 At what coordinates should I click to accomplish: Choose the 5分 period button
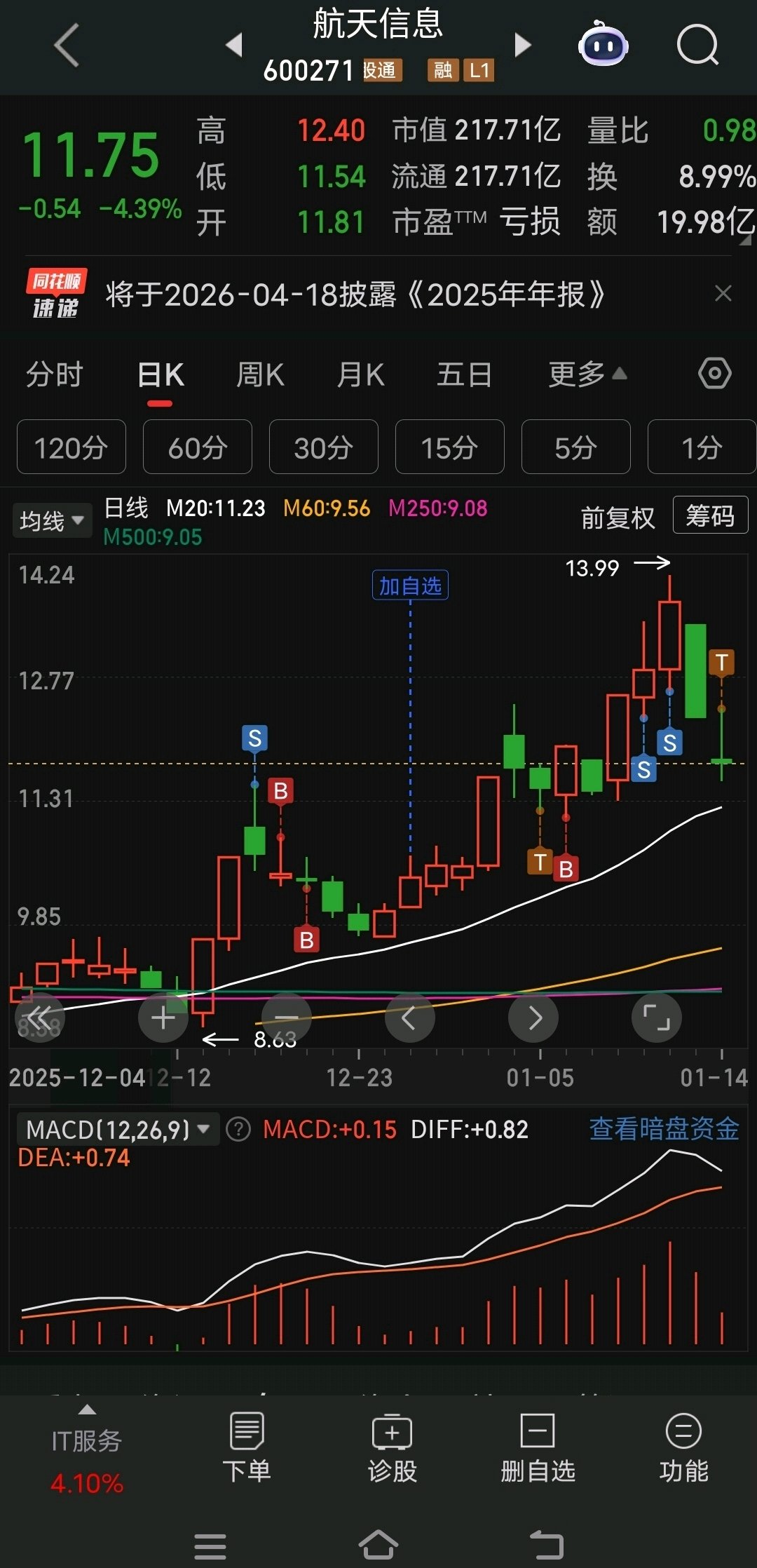tap(576, 447)
